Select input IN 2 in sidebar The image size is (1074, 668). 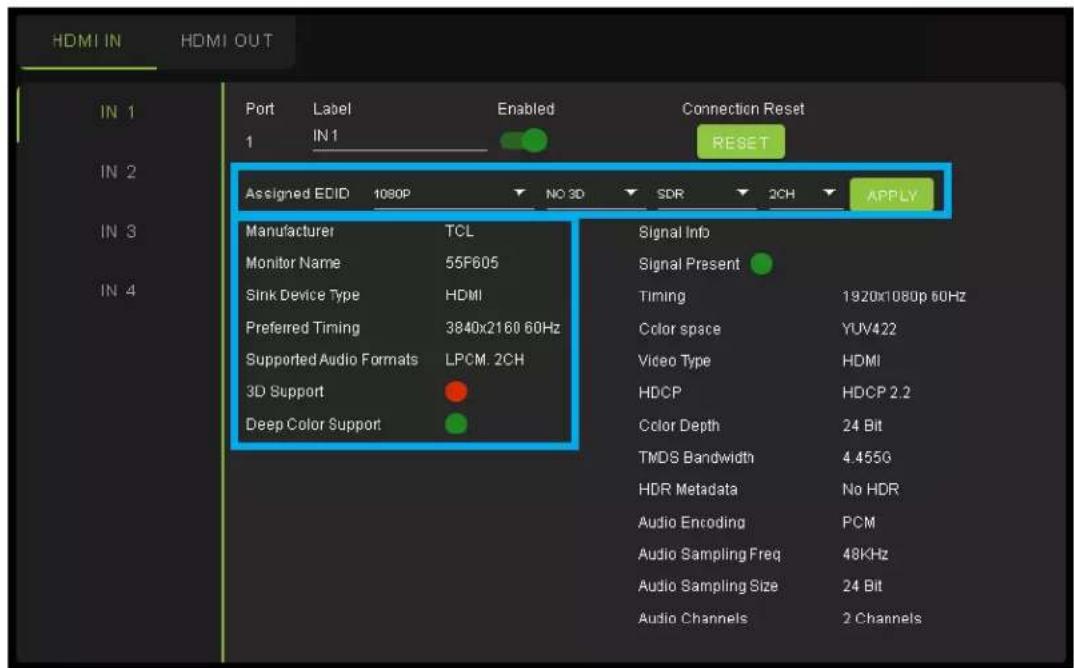tap(118, 172)
